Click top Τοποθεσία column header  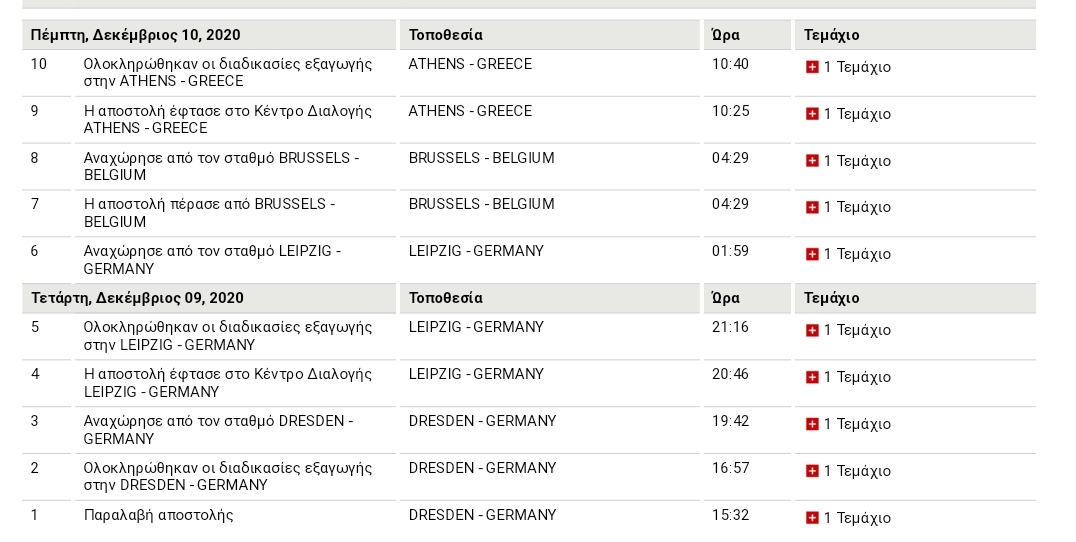pos(445,35)
